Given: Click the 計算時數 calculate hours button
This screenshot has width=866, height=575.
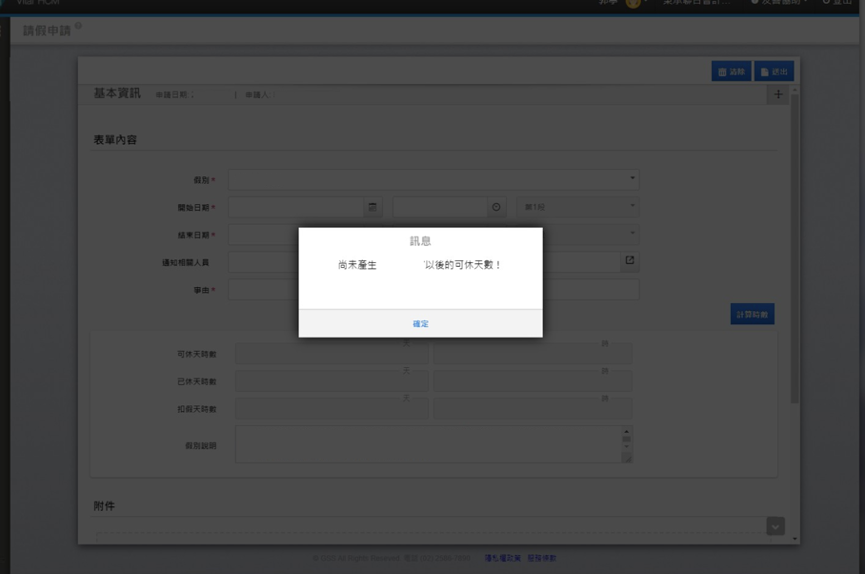Looking at the screenshot, I should coord(752,314).
